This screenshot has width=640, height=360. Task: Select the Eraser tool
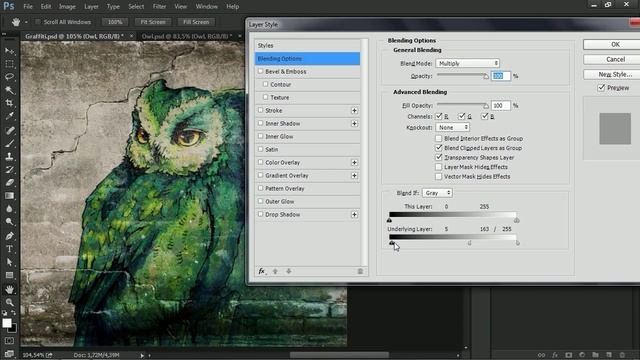click(x=9, y=182)
